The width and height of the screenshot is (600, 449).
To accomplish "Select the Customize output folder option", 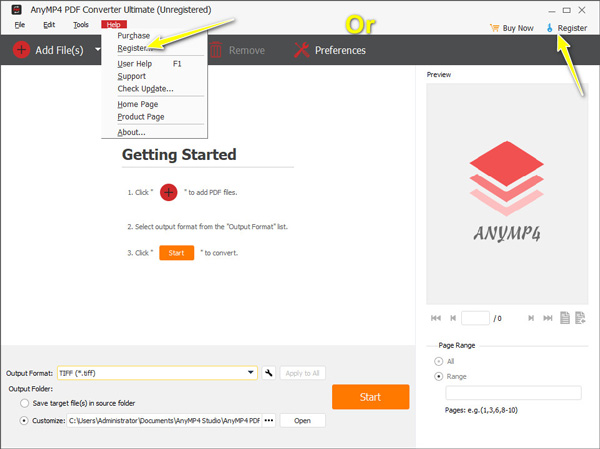I will click(24, 420).
